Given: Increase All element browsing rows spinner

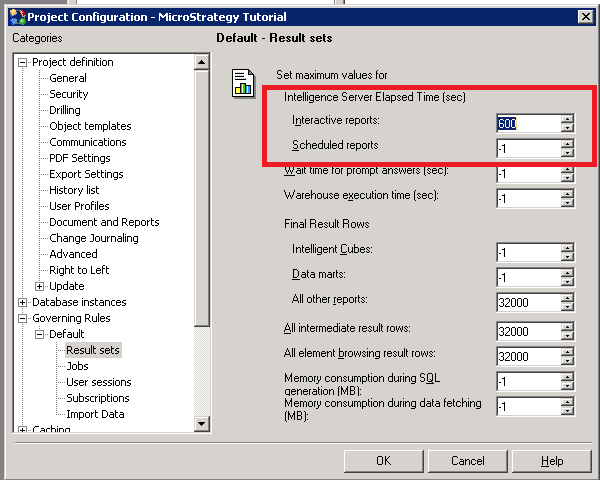Looking at the screenshot, I should tap(567, 353).
